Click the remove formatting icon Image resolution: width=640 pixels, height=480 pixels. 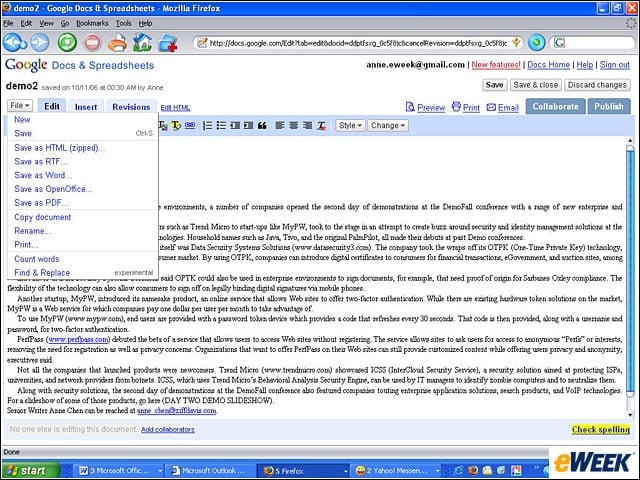(x=322, y=125)
